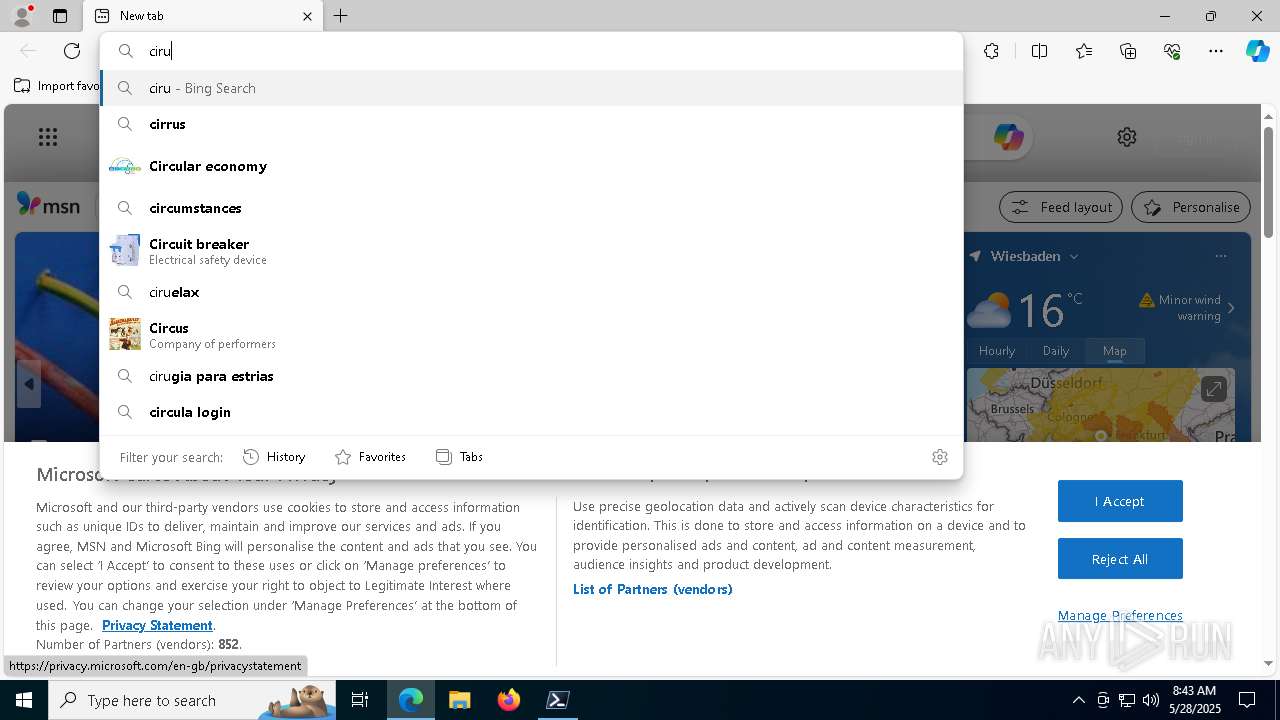Switch to Map weather tab
The height and width of the screenshot is (720, 1280).
[x=1115, y=351]
